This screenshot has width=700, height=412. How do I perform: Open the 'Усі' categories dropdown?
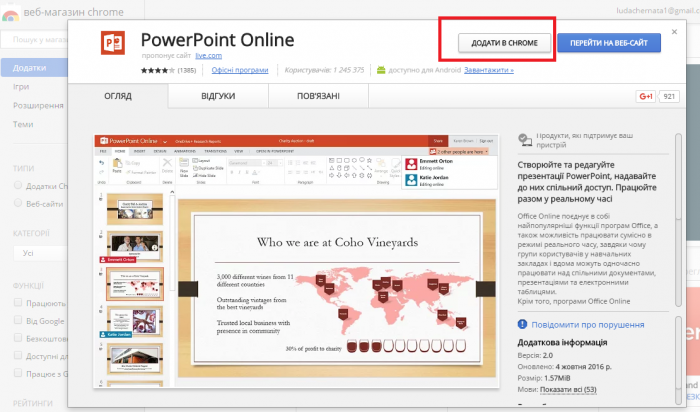[35, 253]
